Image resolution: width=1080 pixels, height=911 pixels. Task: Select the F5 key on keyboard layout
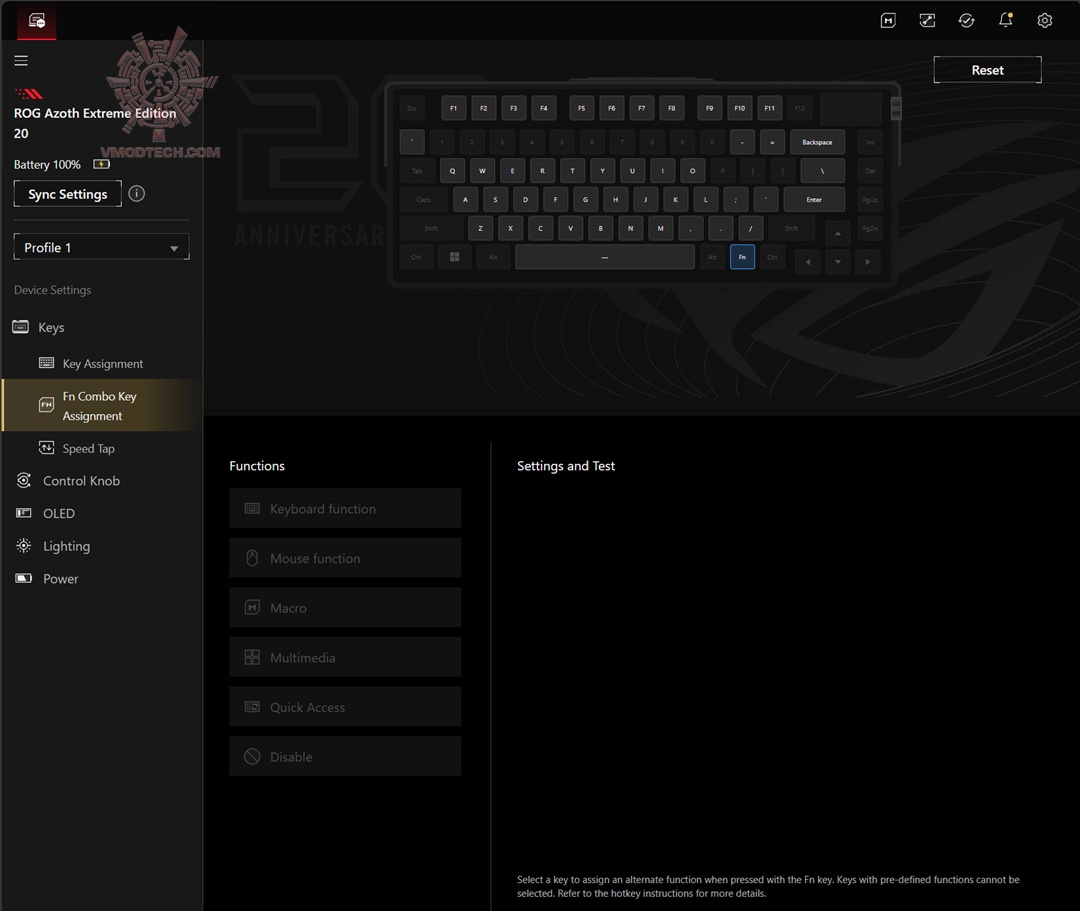pyautogui.click(x=581, y=108)
